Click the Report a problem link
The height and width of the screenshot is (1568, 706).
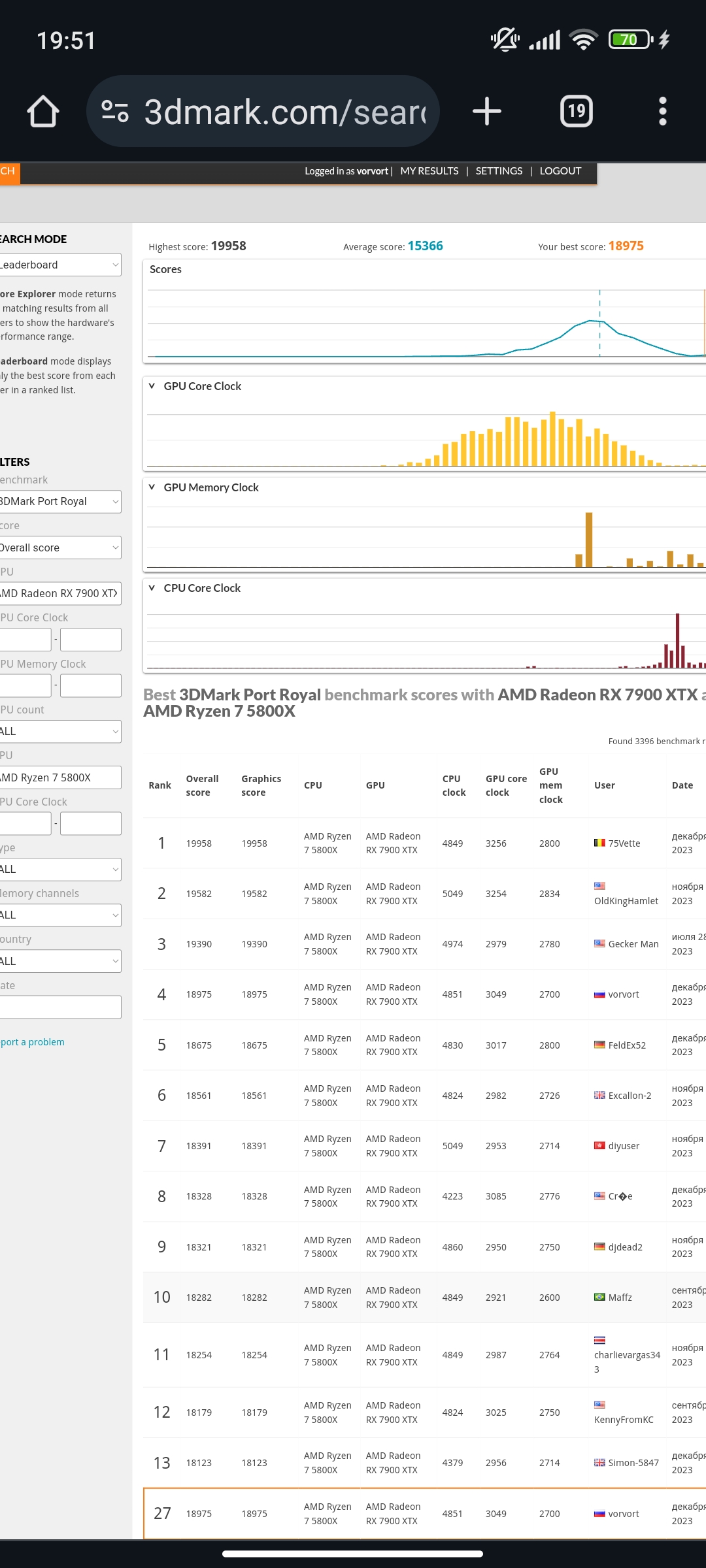click(33, 1042)
